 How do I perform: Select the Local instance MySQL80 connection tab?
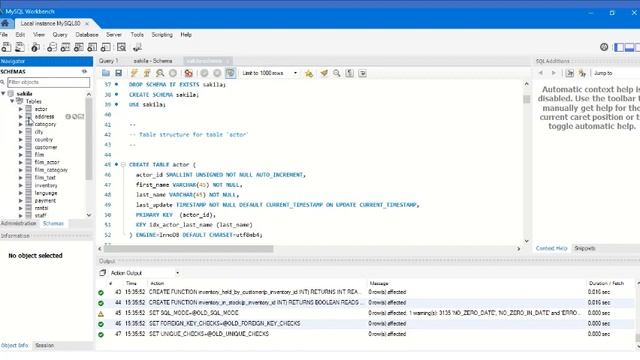[51, 23]
